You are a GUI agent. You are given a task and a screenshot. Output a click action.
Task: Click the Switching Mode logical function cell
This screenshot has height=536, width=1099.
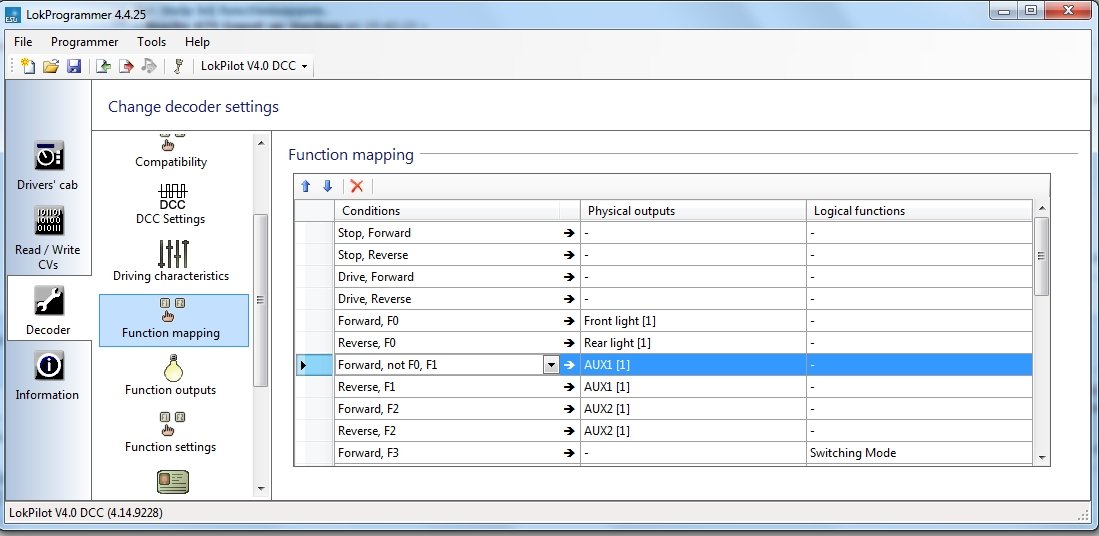coord(919,453)
